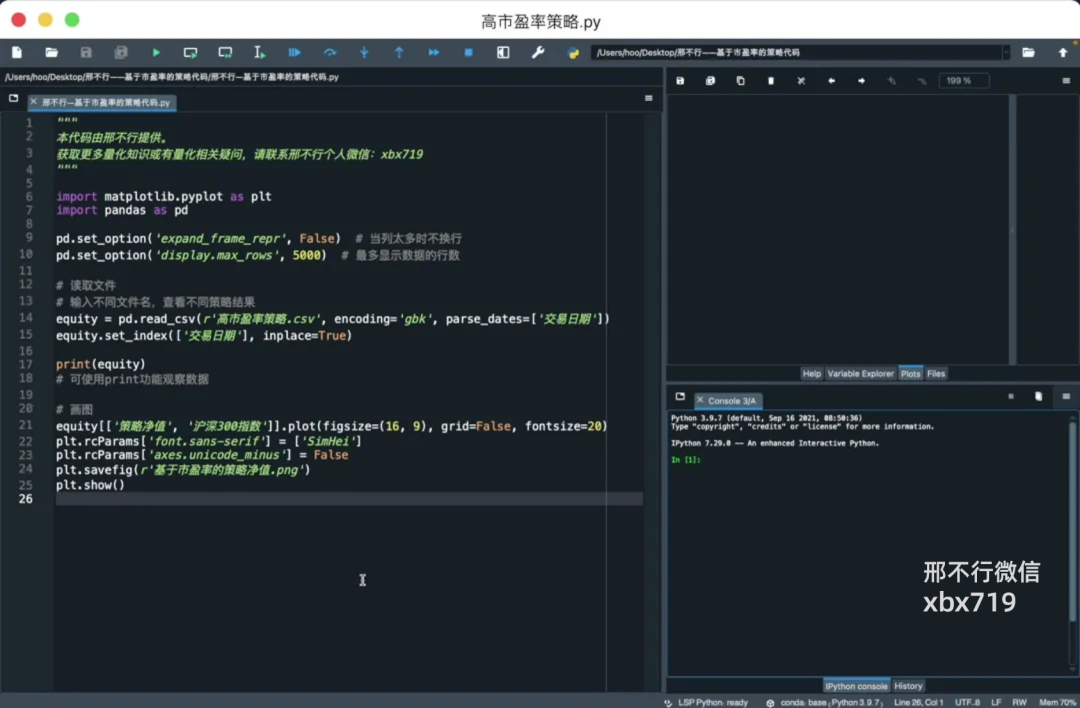1080x708 pixels.
Task: Click the plots pane vertical scrollbar
Action: coord(1012,229)
